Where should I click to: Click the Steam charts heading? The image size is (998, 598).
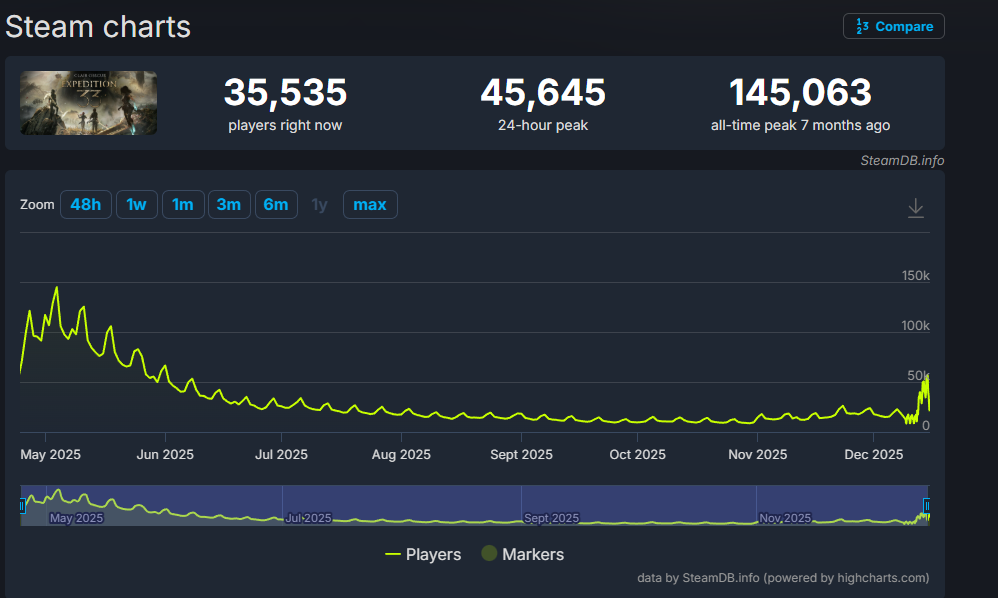pyautogui.click(x=98, y=27)
